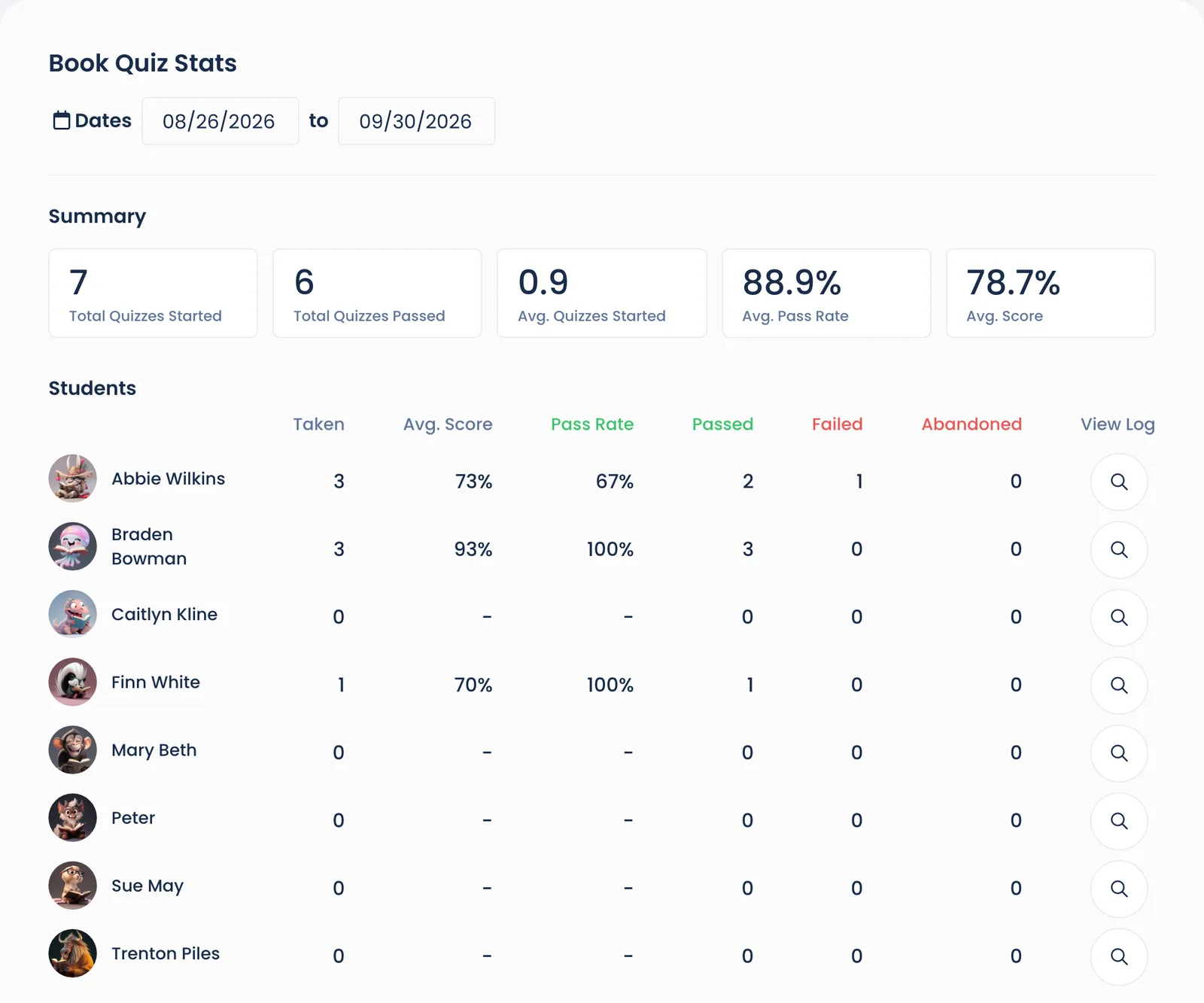The image size is (1204, 1003).
Task: Open the view log for Sue May
Action: [1119, 889]
